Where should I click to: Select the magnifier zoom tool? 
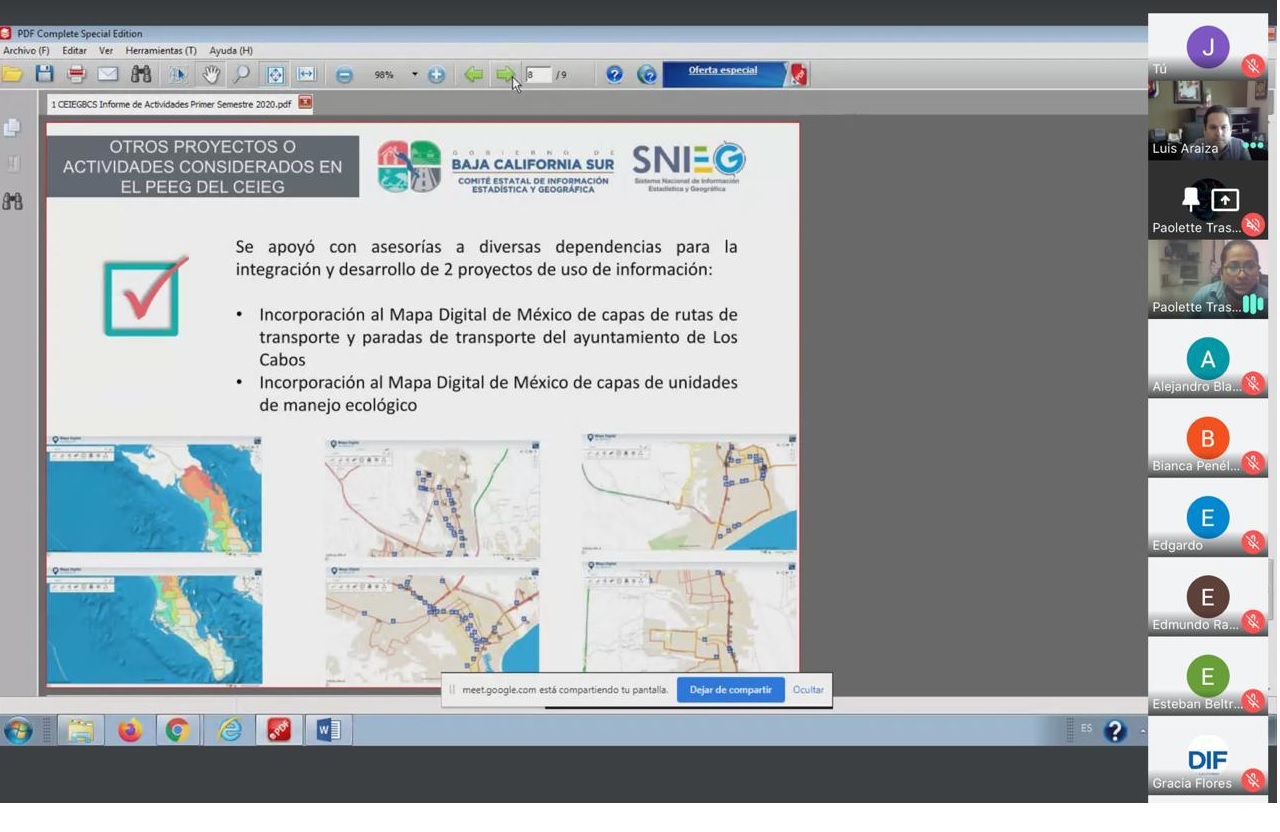(x=241, y=74)
